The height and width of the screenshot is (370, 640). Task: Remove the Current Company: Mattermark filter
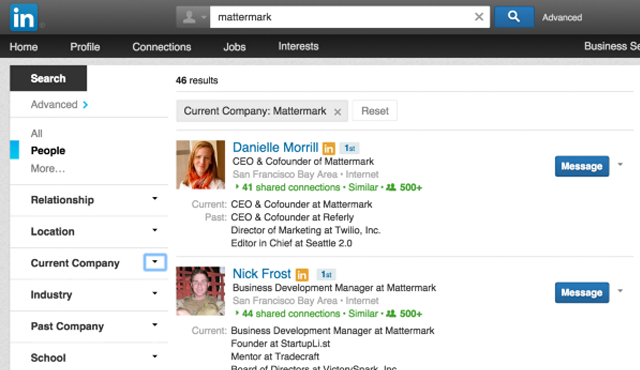point(338,112)
